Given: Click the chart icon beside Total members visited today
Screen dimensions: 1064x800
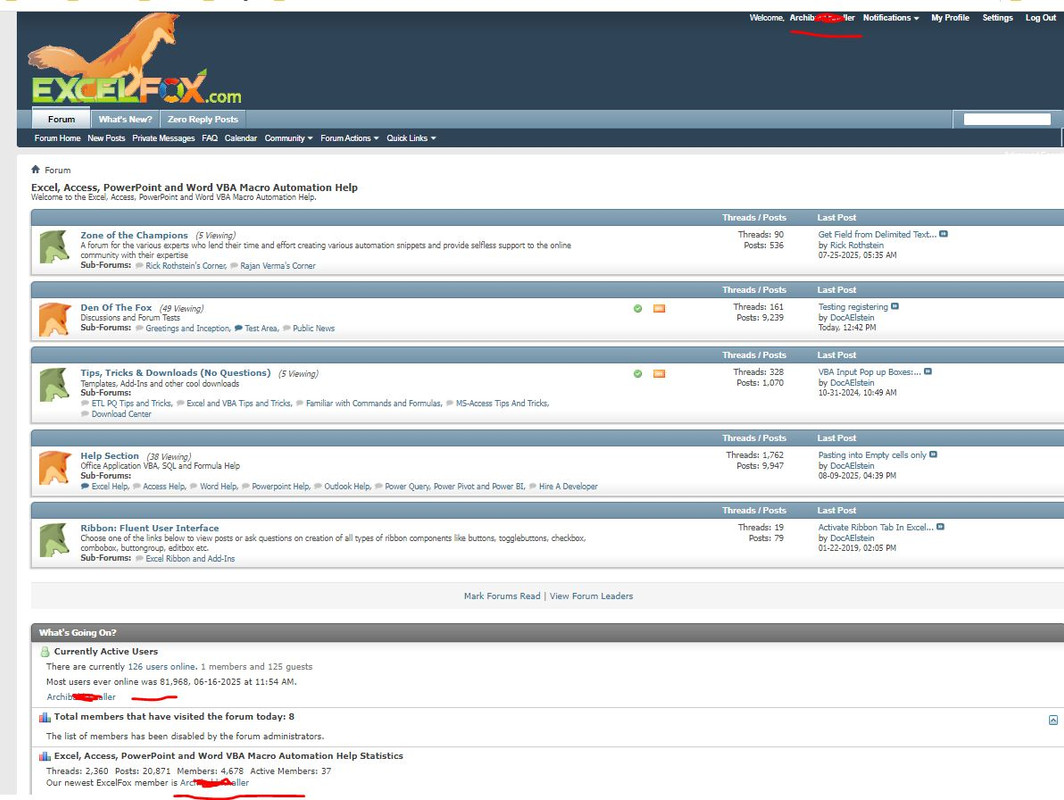Looking at the screenshot, I should coord(45,717).
